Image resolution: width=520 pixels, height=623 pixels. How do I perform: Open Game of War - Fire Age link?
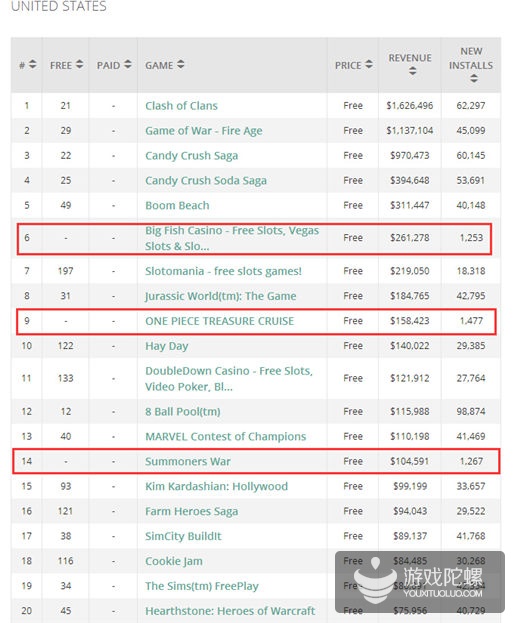click(203, 131)
